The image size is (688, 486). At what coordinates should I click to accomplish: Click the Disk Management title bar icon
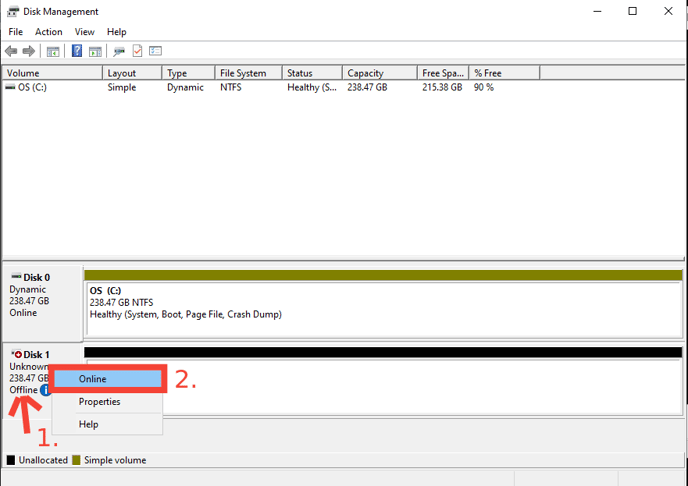tap(13, 11)
